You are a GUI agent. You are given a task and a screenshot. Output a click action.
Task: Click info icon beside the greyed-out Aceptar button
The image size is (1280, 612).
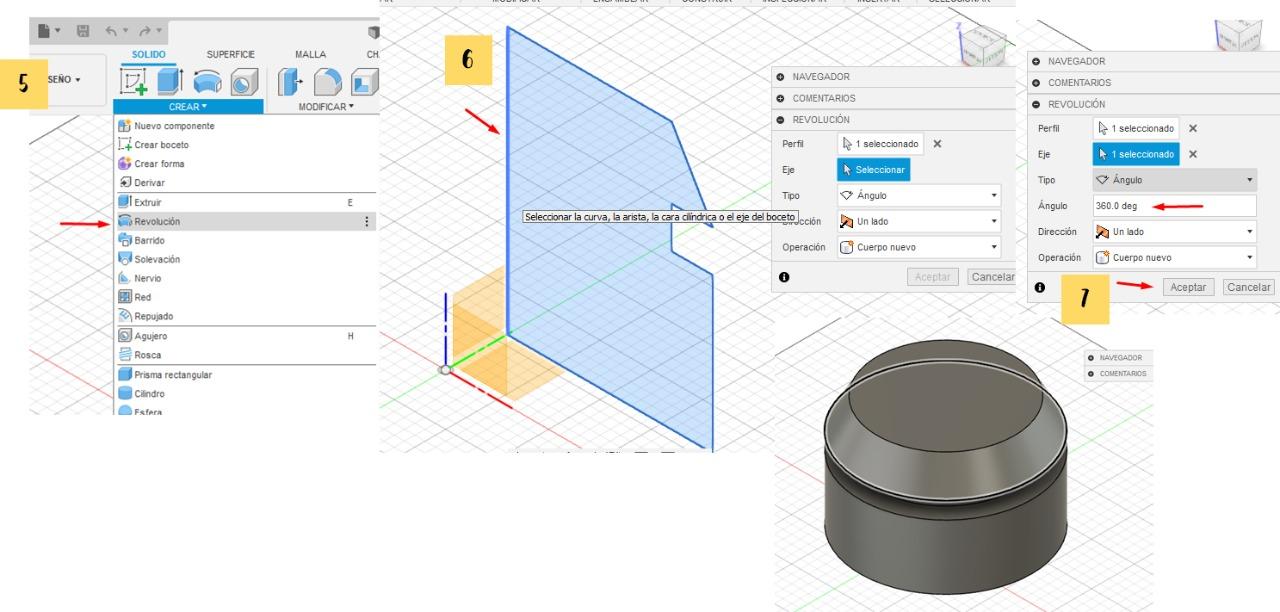tap(785, 276)
